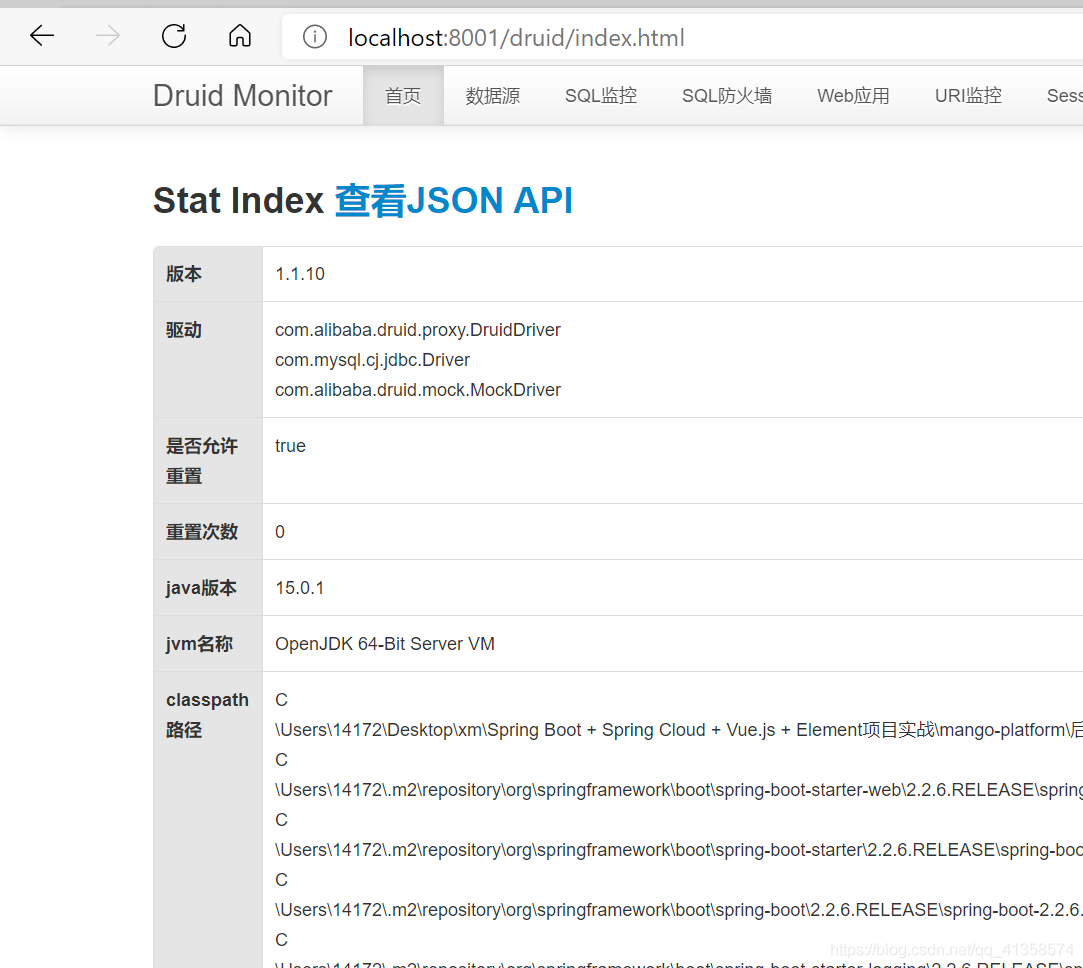Click the site information icon
The height and width of the screenshot is (968, 1083).
pyautogui.click(x=315, y=37)
